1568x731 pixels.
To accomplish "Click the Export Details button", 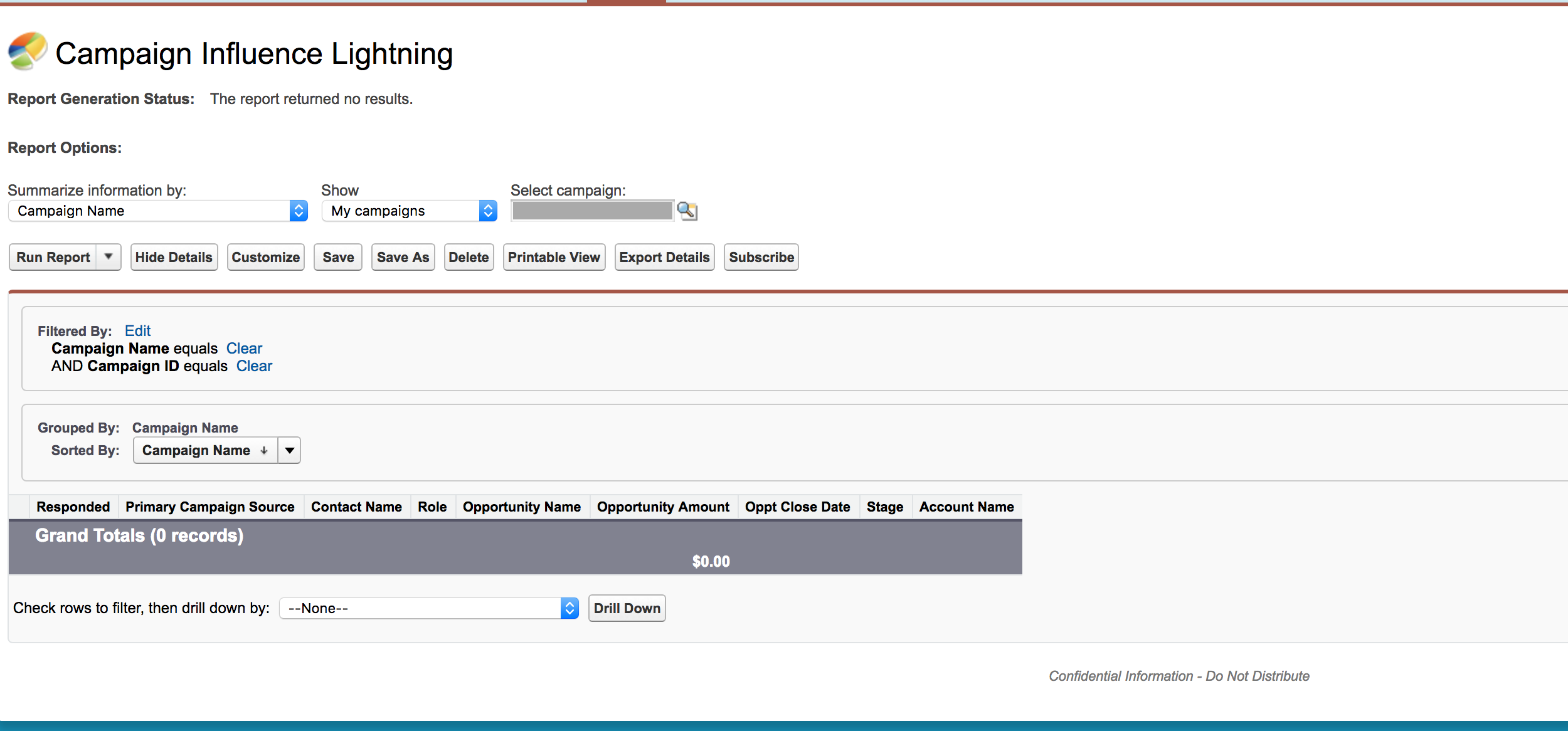I will click(x=664, y=257).
